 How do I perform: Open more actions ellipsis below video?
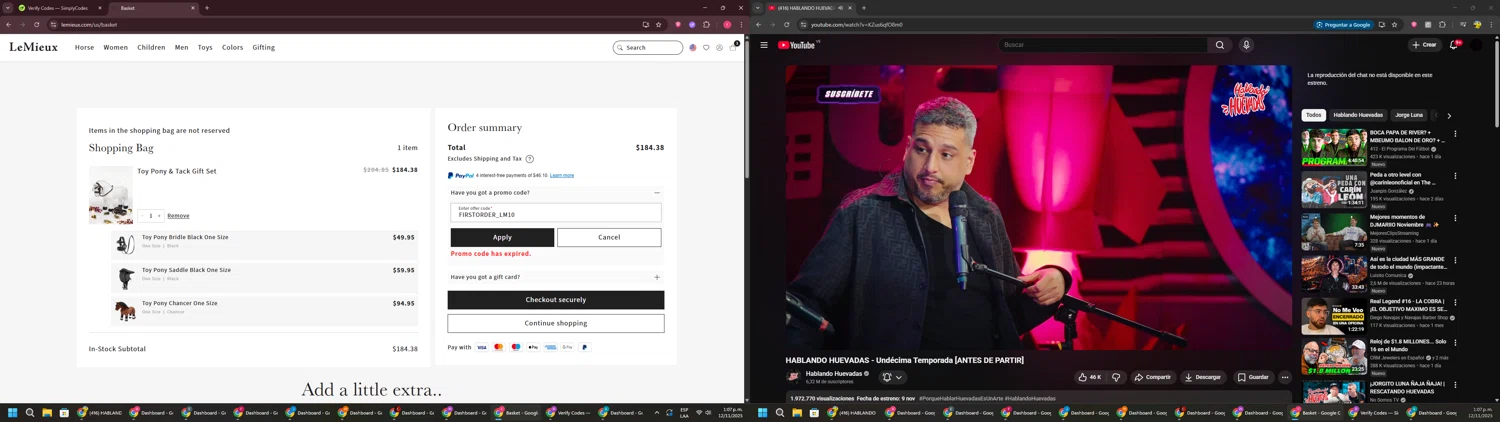(1285, 377)
